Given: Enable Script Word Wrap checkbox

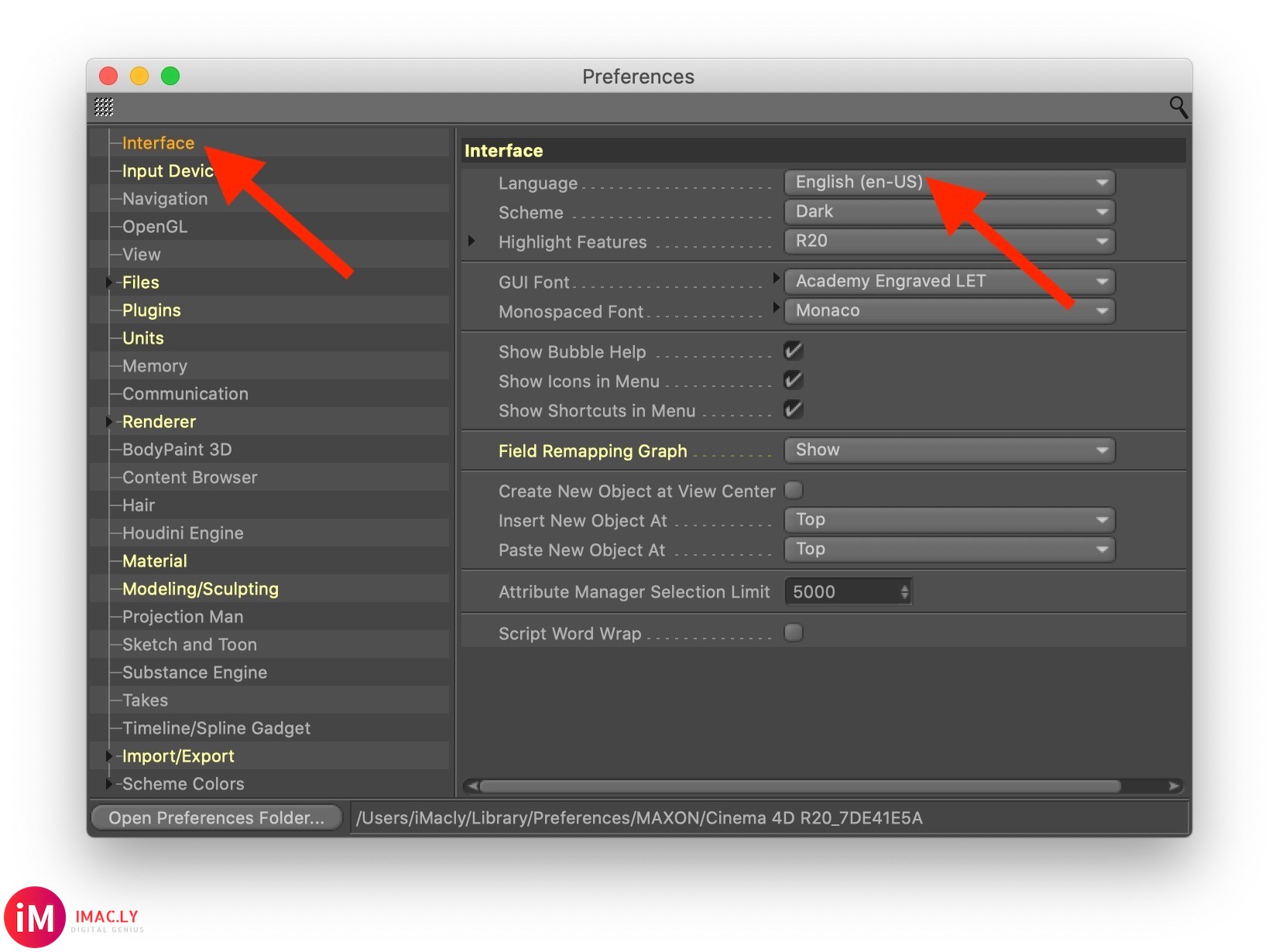Looking at the screenshot, I should (x=794, y=632).
